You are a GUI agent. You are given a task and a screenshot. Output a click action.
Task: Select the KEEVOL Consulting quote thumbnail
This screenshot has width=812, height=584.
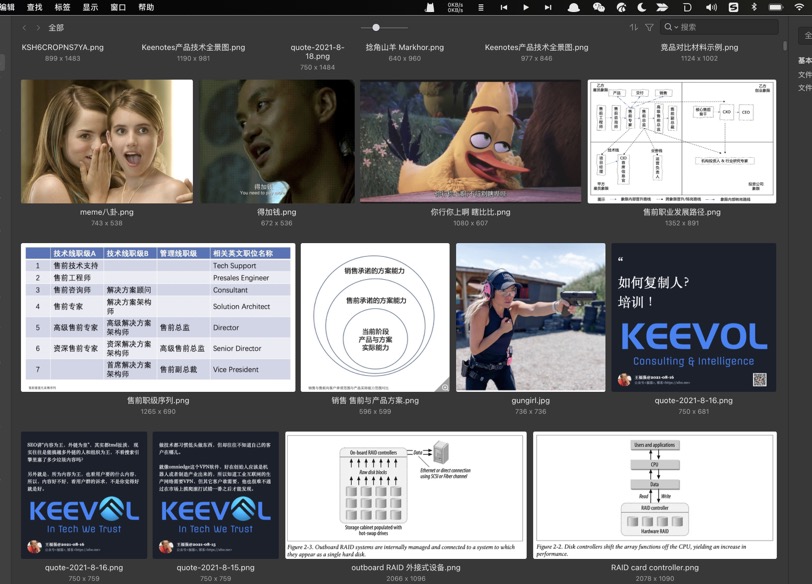coord(693,317)
